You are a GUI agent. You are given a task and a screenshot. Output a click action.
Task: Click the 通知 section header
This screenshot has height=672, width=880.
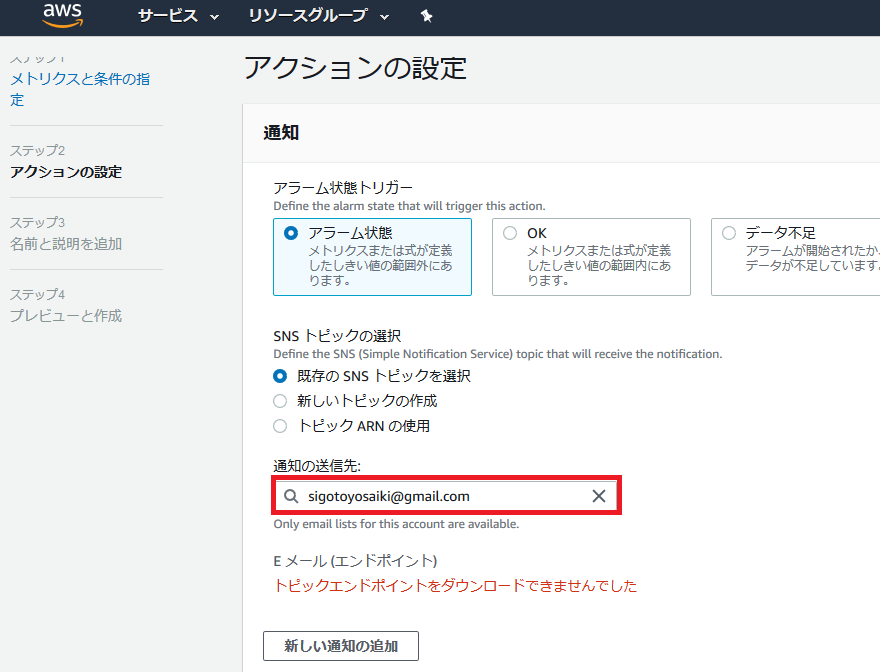pyautogui.click(x=281, y=132)
